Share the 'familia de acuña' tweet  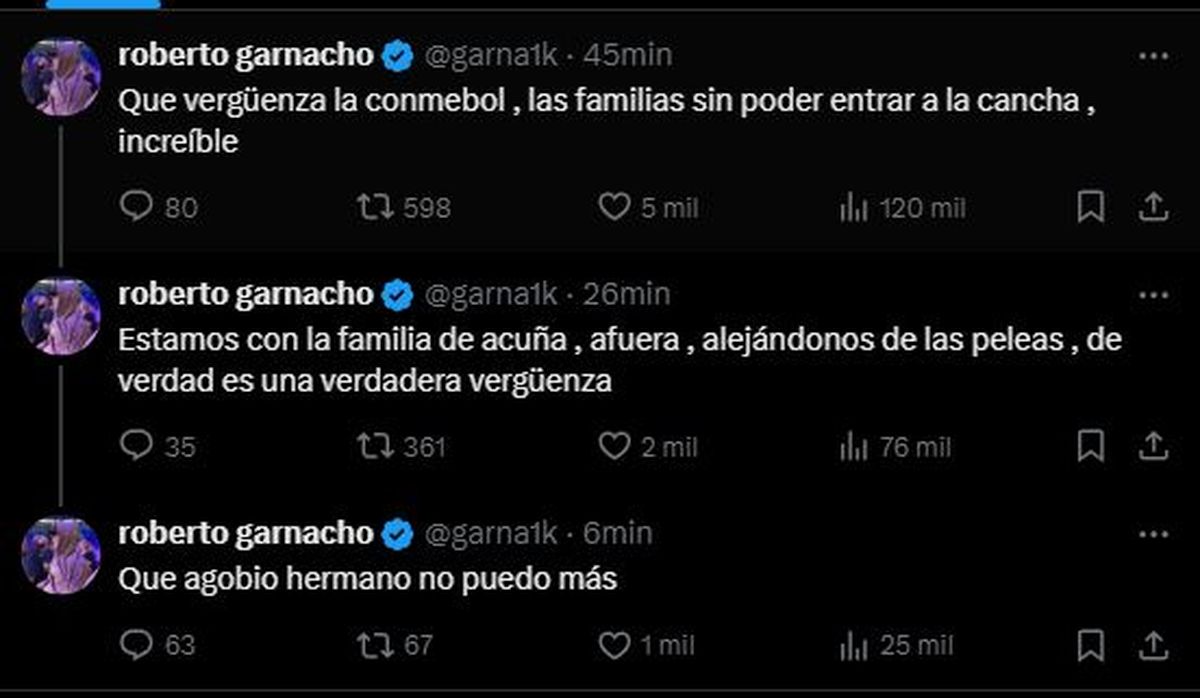click(1153, 445)
